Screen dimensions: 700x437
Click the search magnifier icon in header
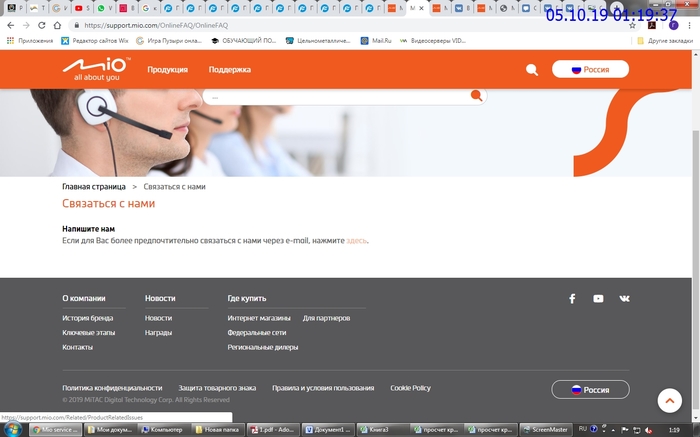531,70
